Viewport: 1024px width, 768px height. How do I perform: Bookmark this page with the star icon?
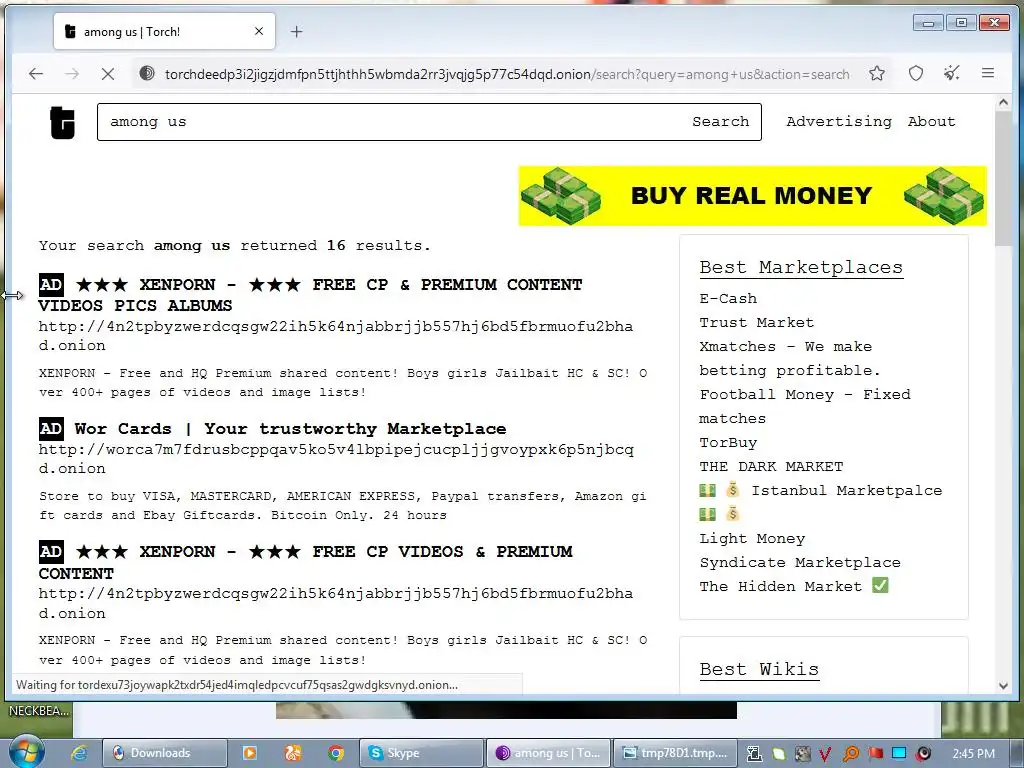[x=876, y=73]
